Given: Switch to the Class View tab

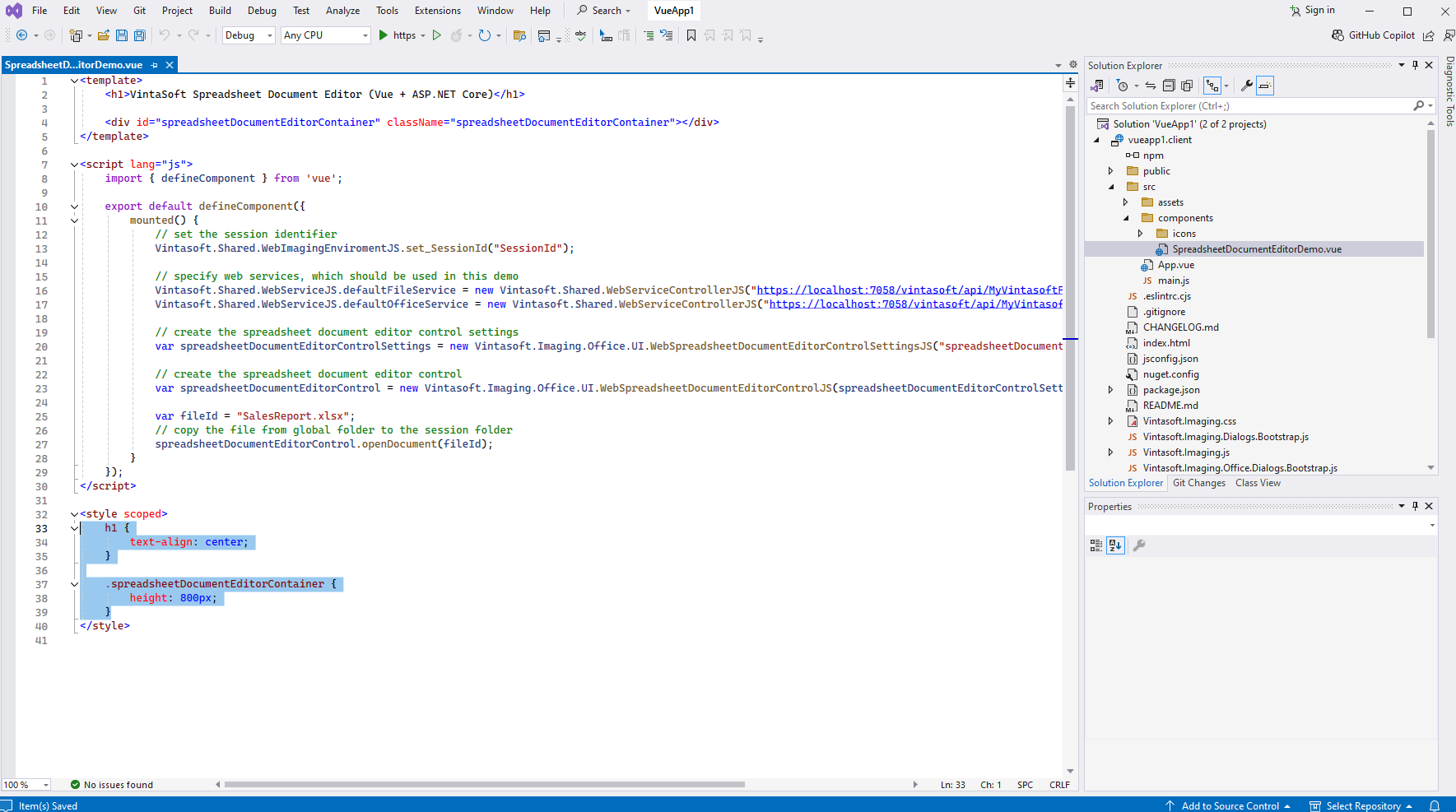Looking at the screenshot, I should coord(1258,483).
